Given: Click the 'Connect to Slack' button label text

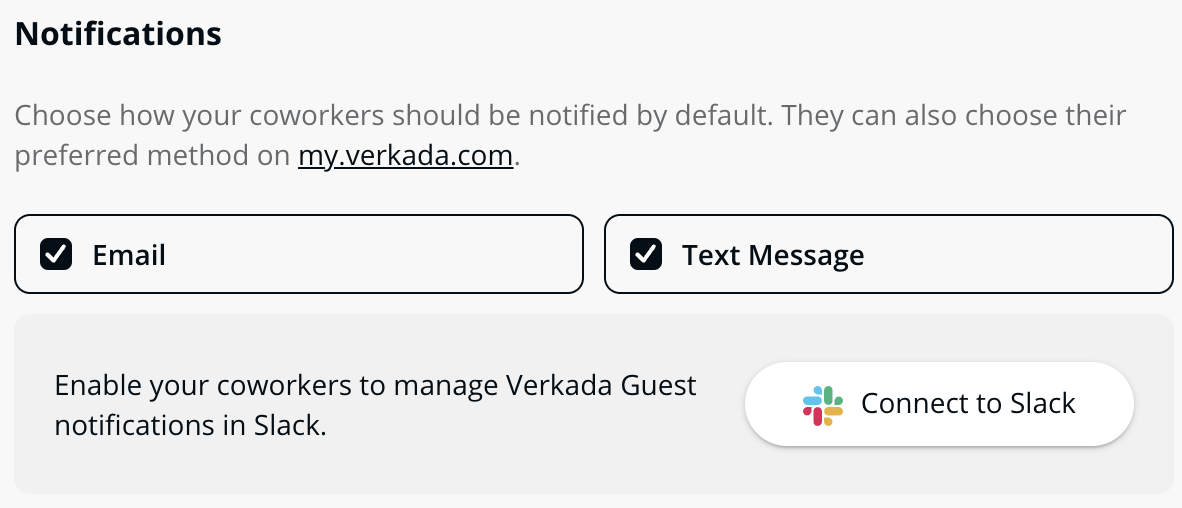Looking at the screenshot, I should 968,404.
